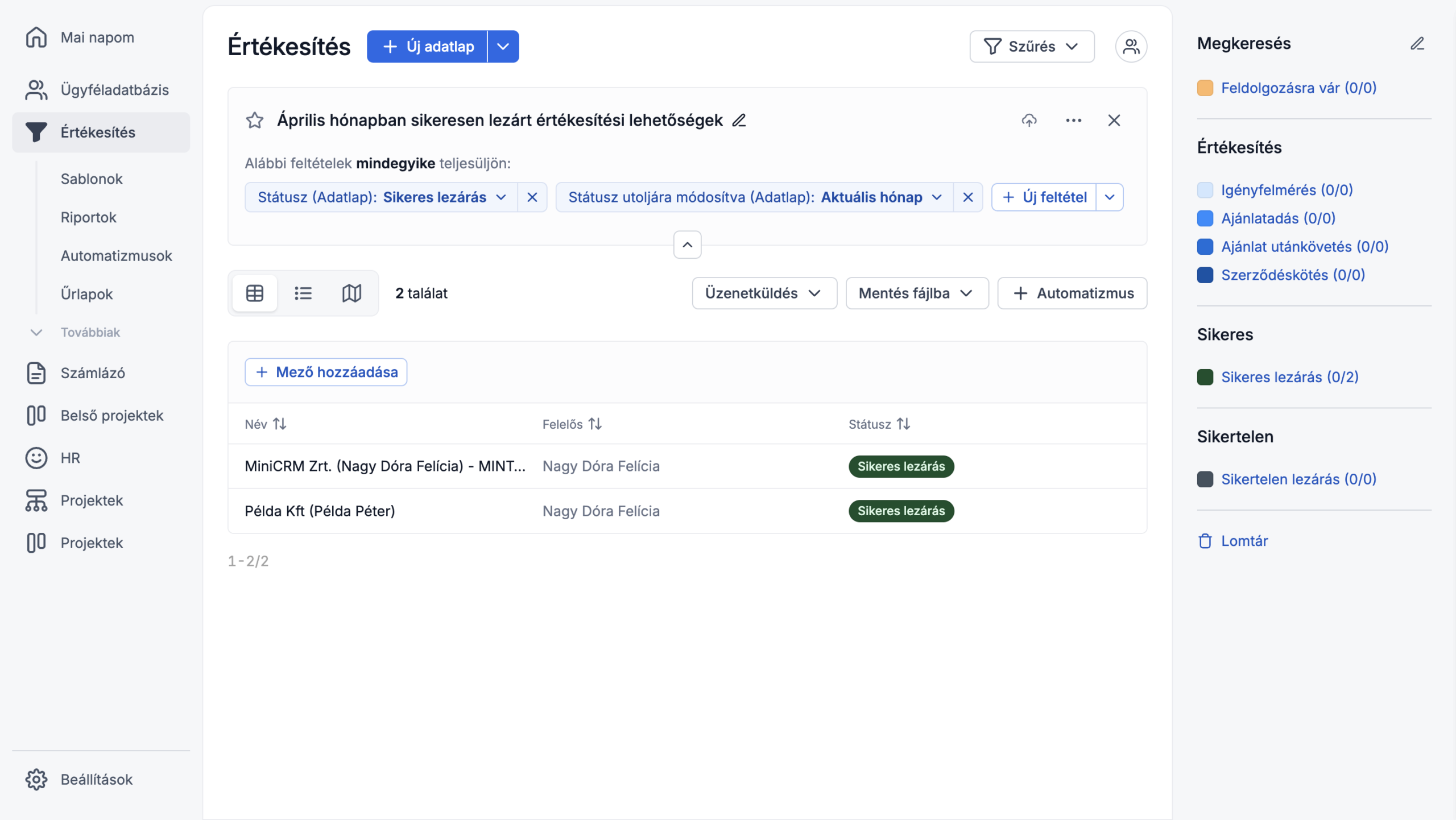Open the Mentés fájlba dropdown
The height and width of the screenshot is (820, 1456).
click(916, 293)
